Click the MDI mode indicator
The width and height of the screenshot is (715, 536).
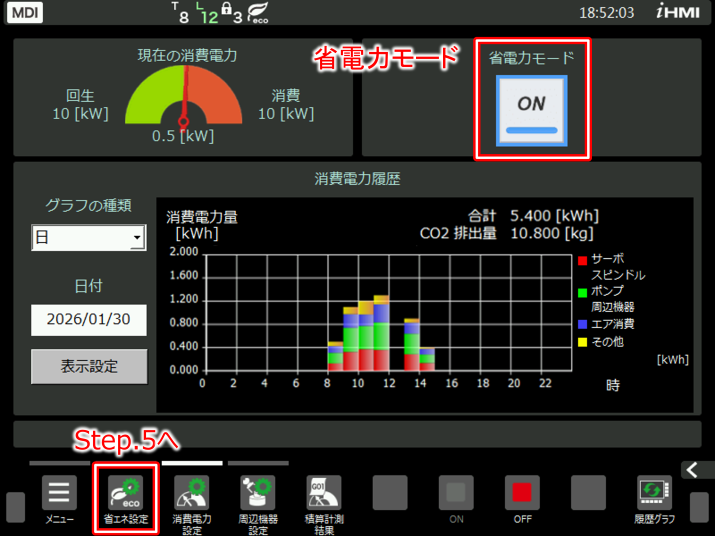[x=25, y=12]
